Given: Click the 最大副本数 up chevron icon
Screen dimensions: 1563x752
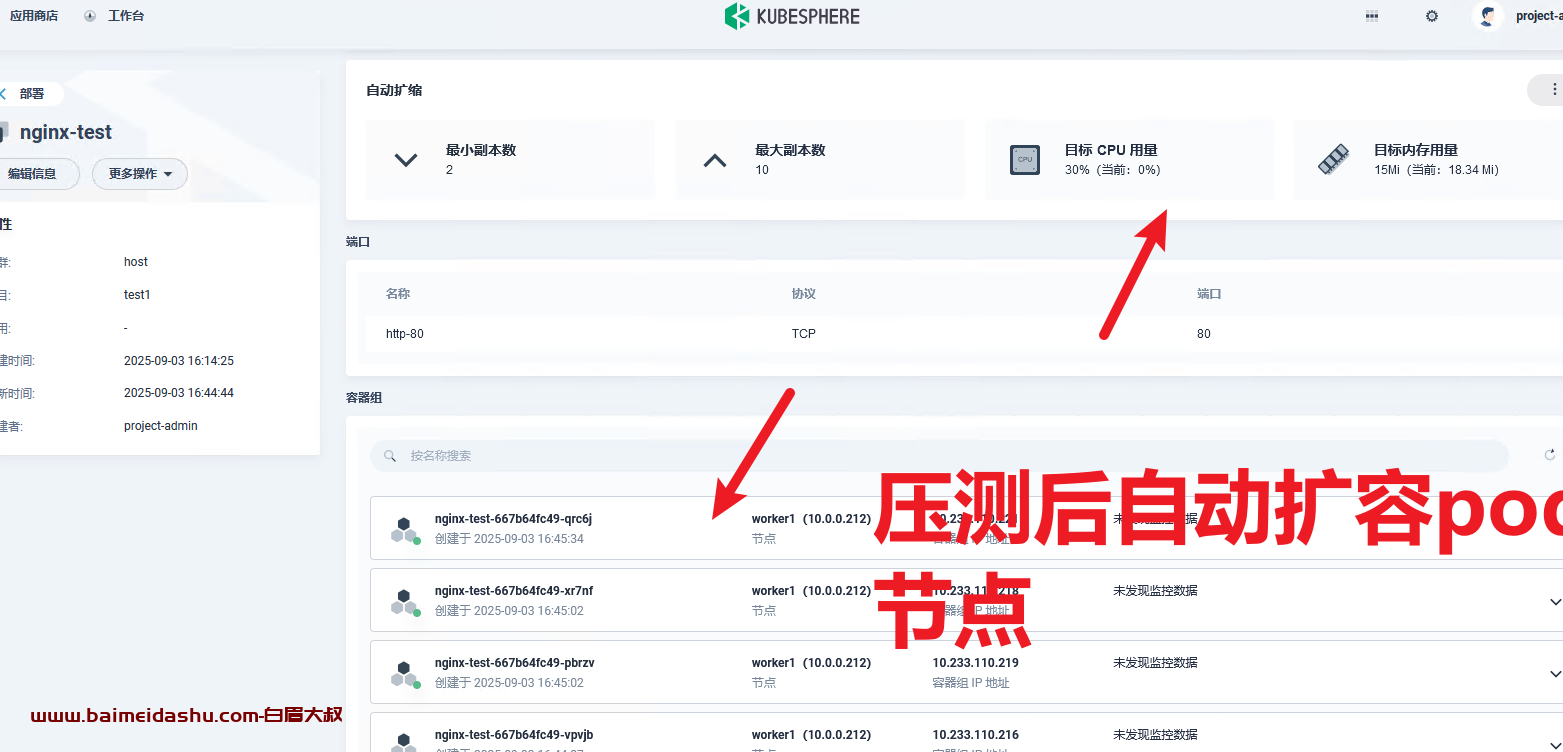Looking at the screenshot, I should click(715, 160).
